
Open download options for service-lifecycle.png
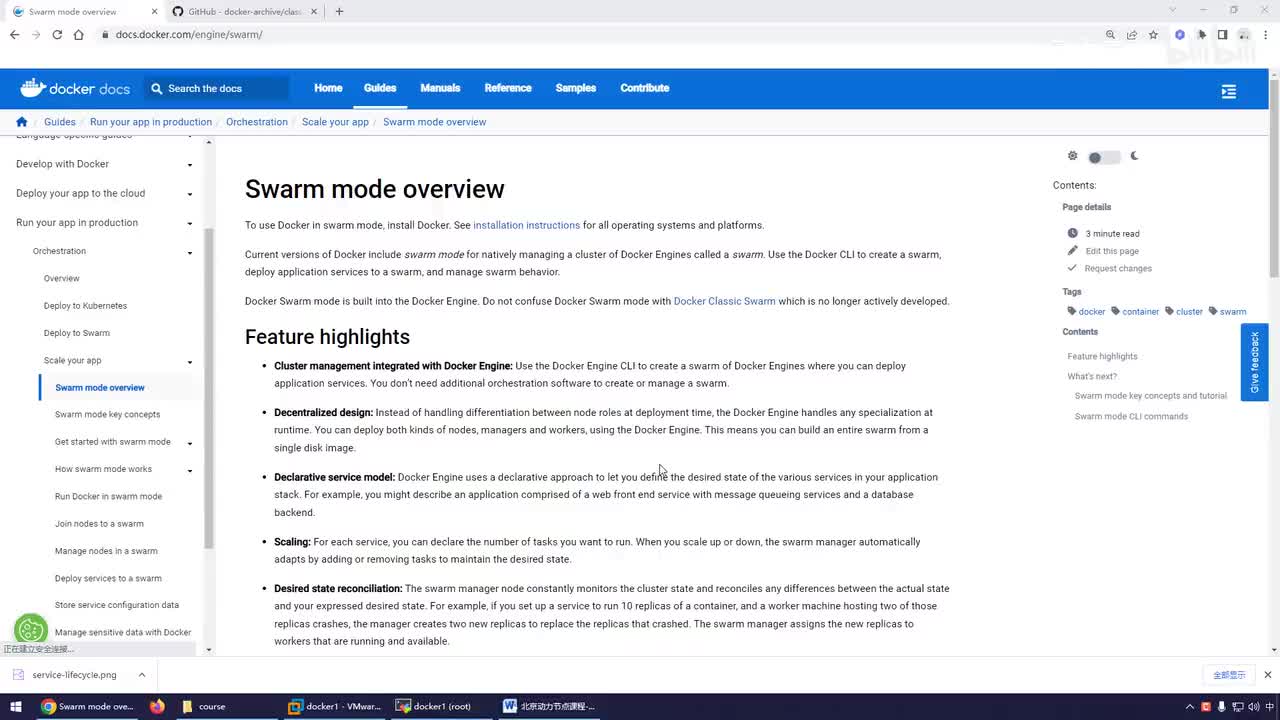pyautogui.click(x=142, y=675)
